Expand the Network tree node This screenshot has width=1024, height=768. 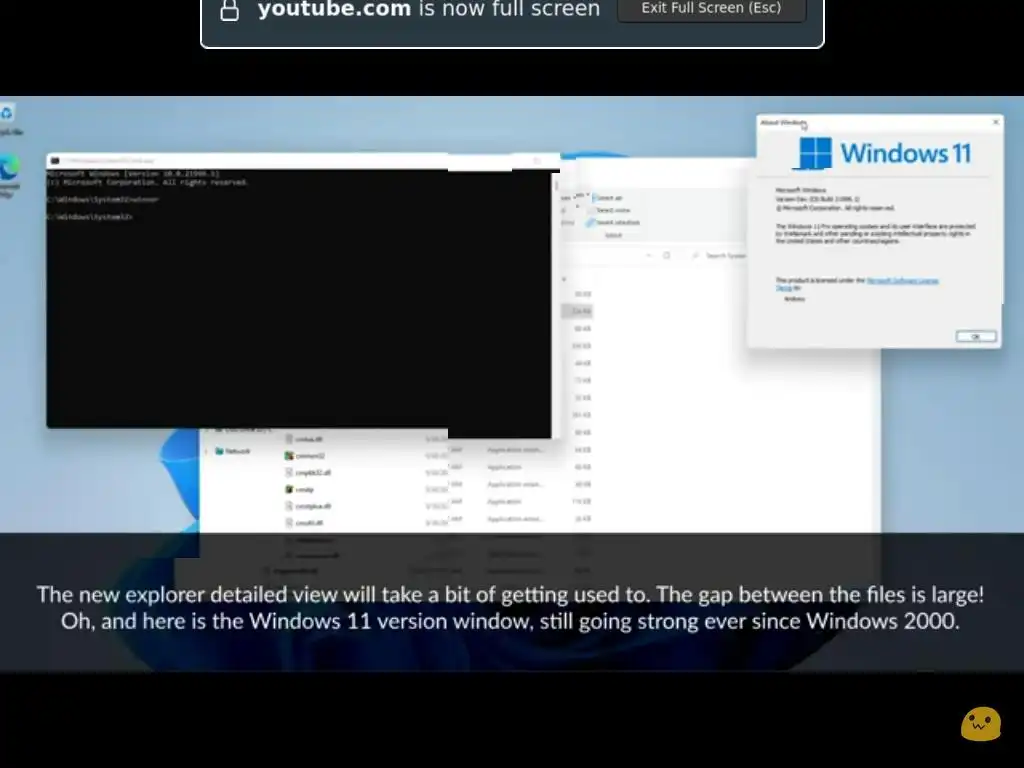pyautogui.click(x=206, y=451)
